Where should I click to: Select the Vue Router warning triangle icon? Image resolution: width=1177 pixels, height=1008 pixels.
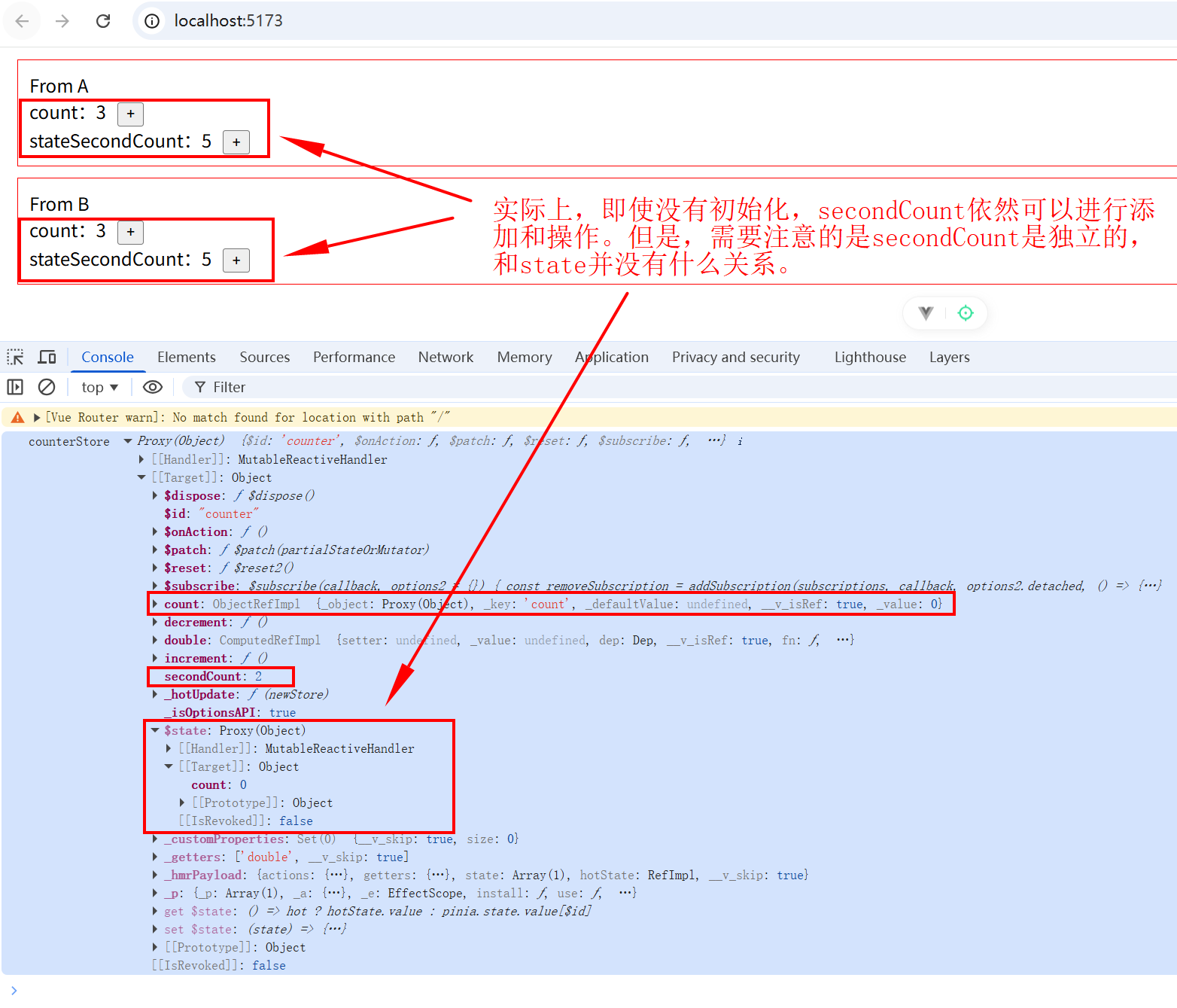coord(18,418)
